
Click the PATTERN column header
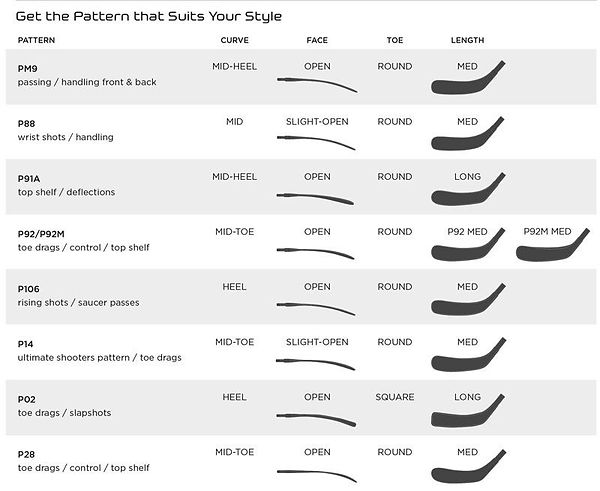(x=37, y=40)
